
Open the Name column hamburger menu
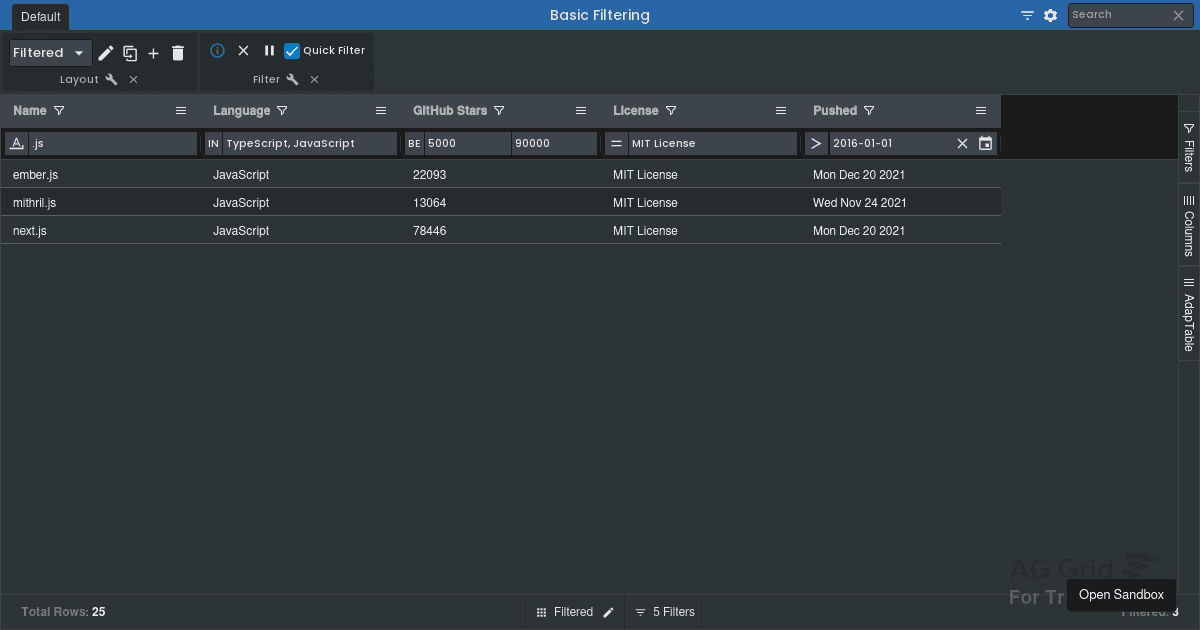(181, 111)
